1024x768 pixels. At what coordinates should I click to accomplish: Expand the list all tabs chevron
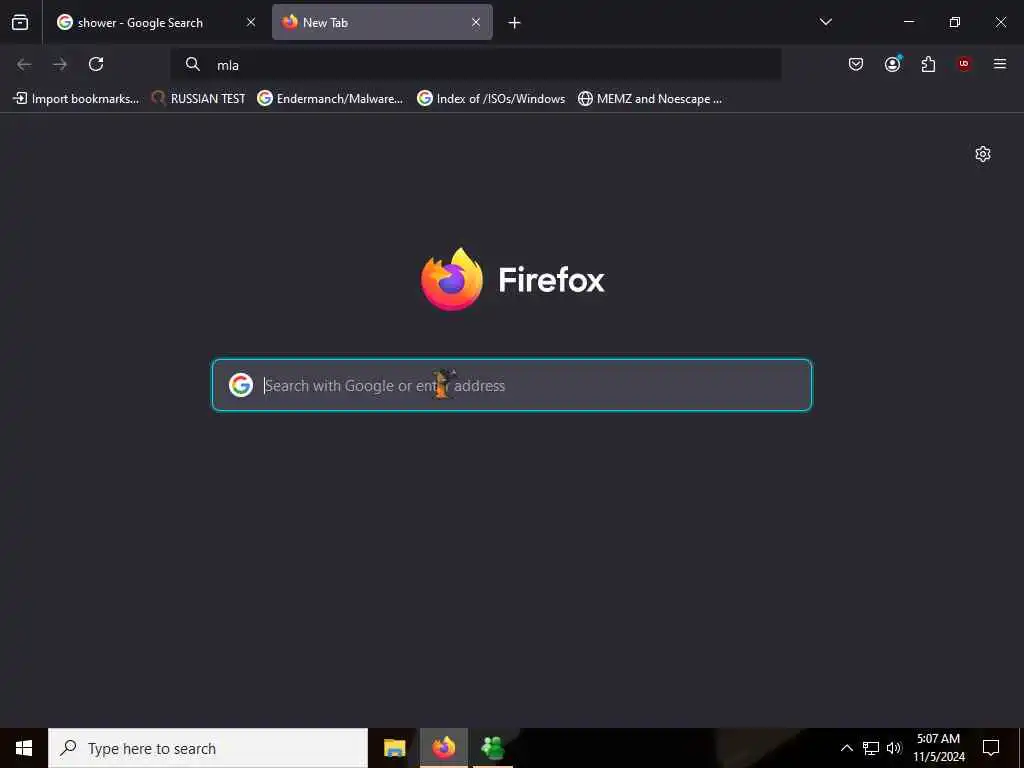click(825, 22)
